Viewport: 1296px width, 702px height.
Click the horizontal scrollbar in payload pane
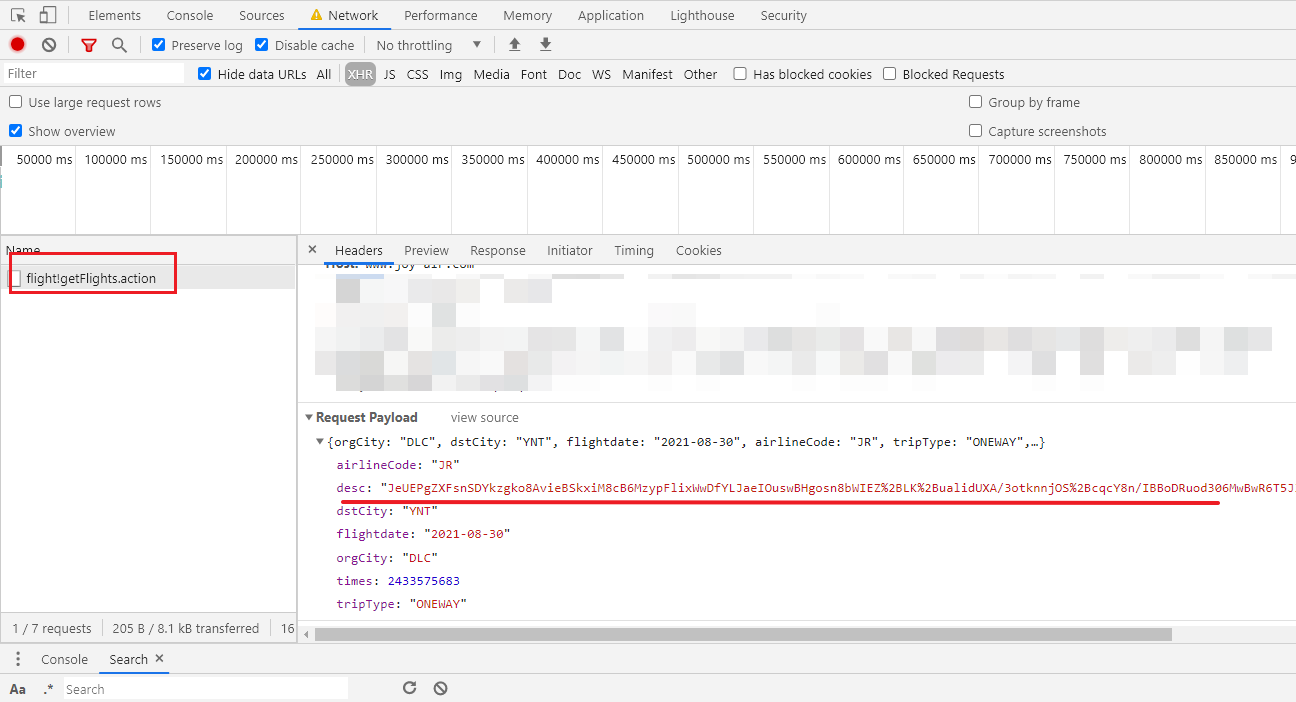[743, 634]
